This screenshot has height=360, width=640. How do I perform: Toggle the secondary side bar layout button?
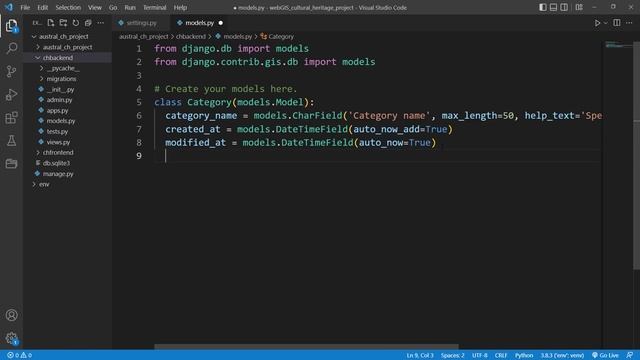(x=564, y=7)
